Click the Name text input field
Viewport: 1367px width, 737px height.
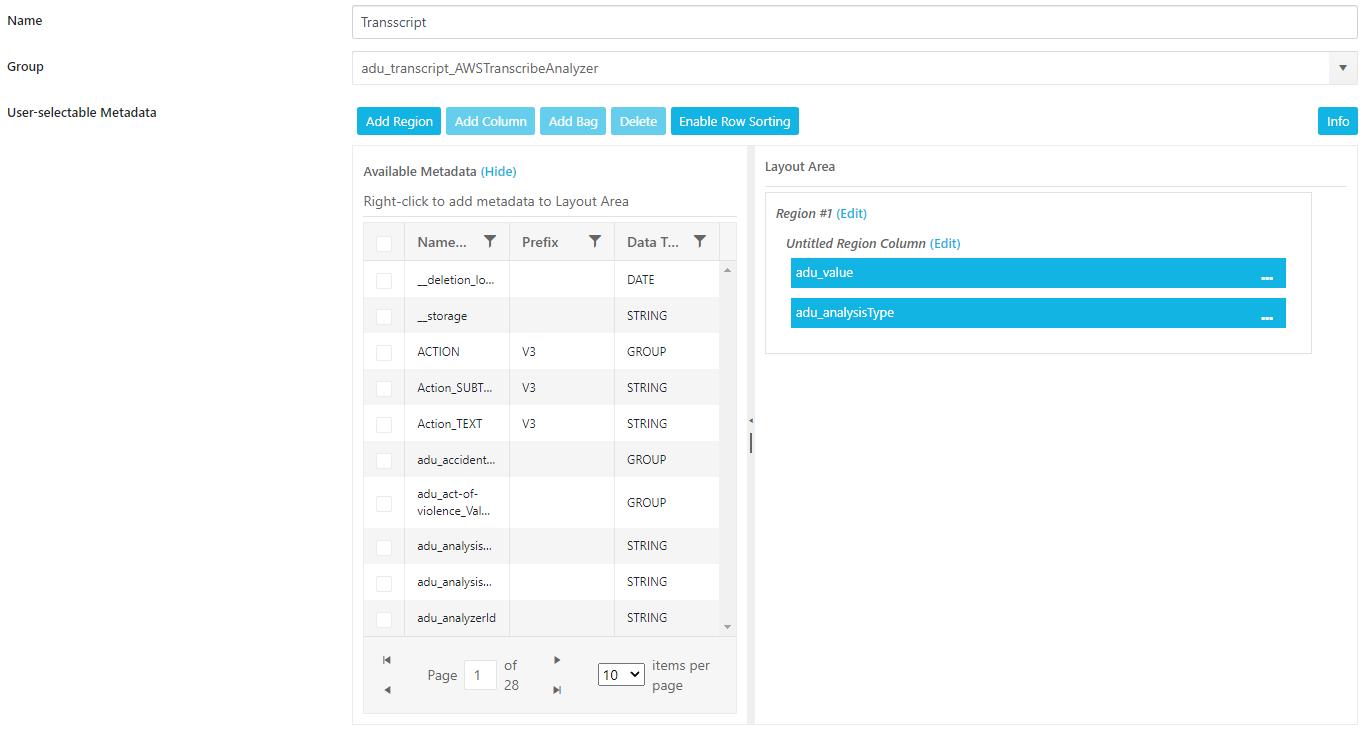[x=854, y=22]
